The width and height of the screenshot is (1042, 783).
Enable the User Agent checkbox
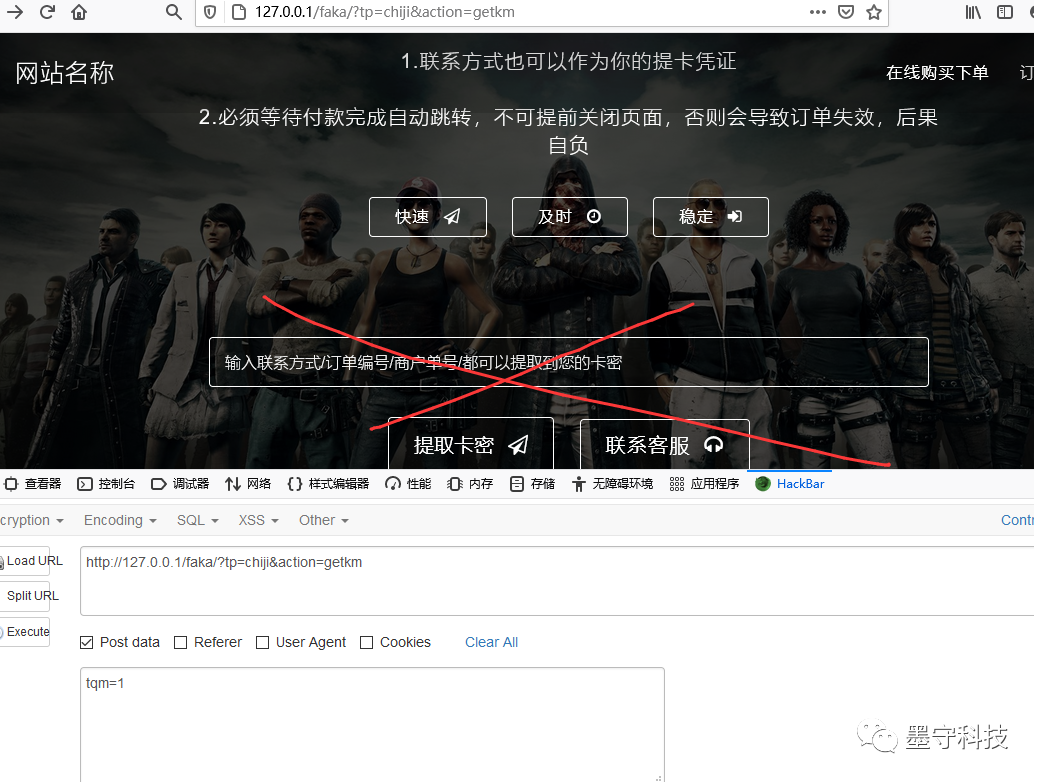click(262, 643)
